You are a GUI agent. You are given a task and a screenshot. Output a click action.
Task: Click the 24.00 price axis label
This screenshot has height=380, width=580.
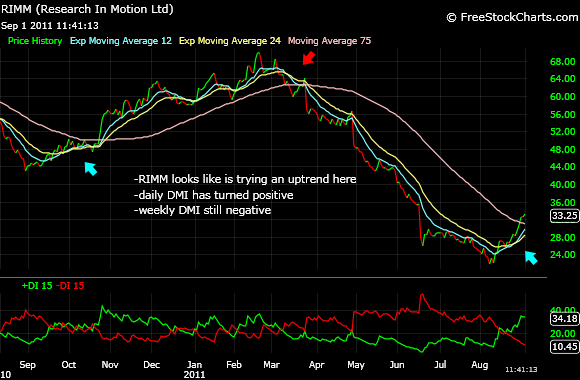(562, 255)
